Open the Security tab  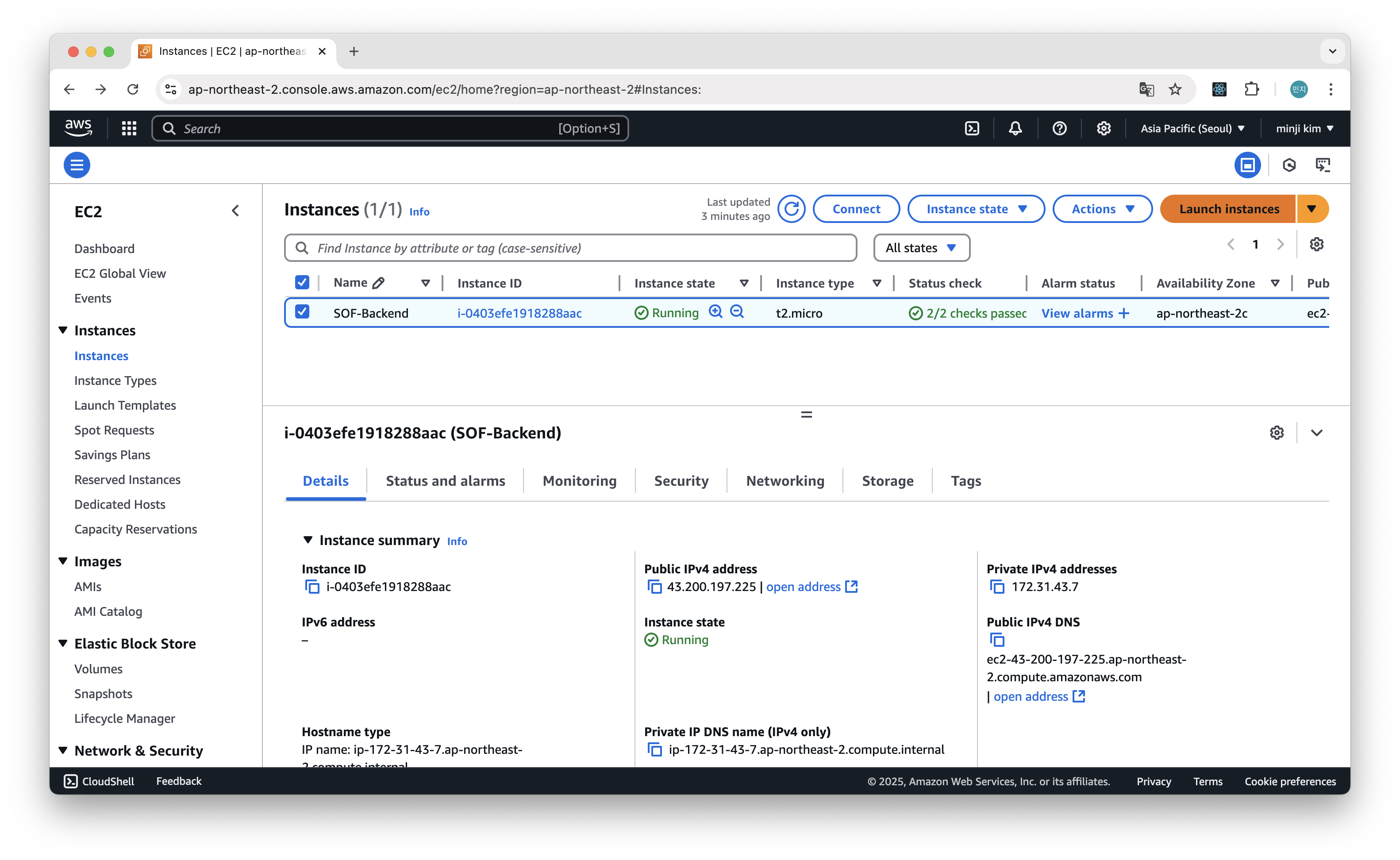681,480
